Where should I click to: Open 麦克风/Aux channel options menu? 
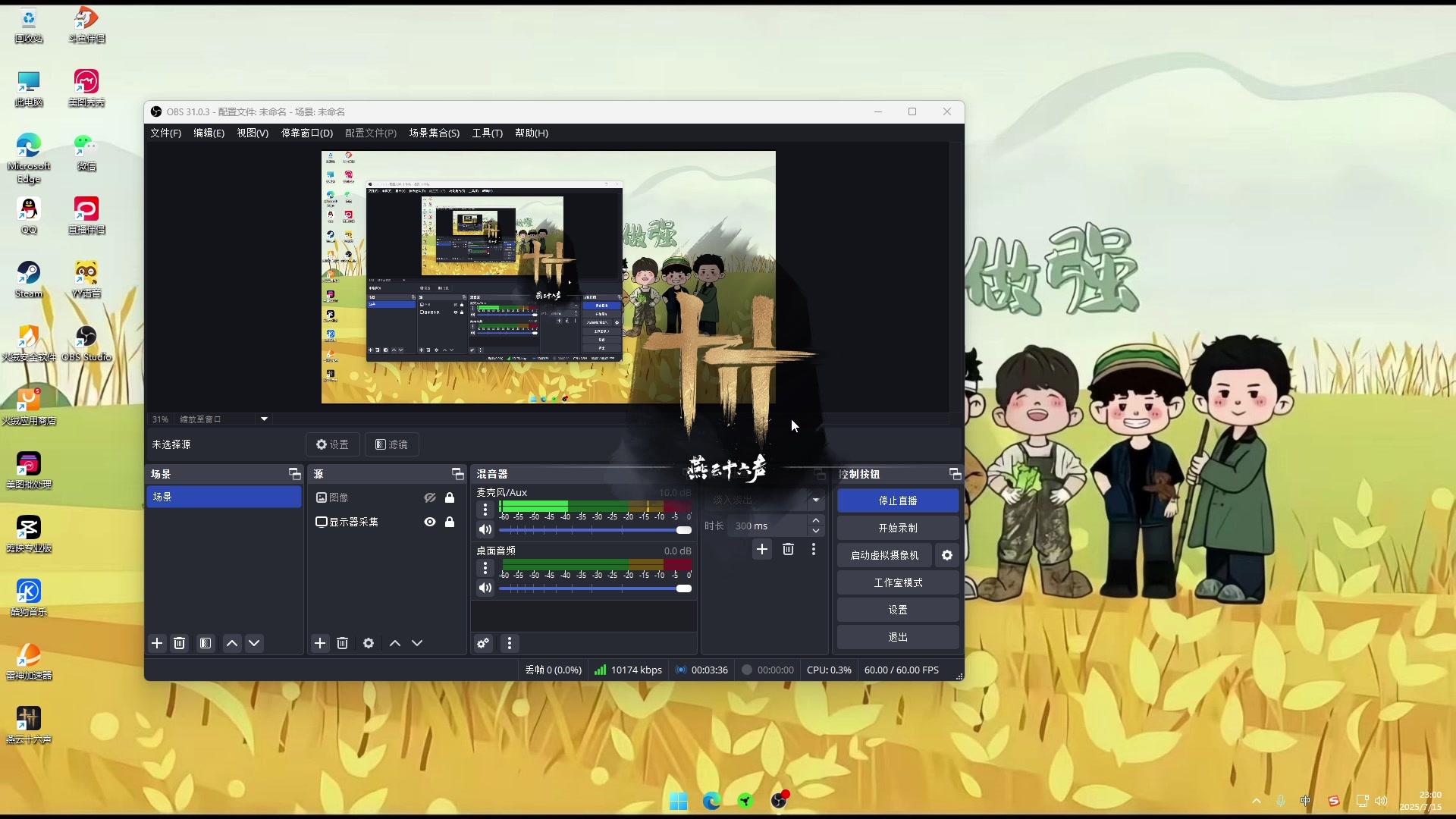(x=485, y=510)
